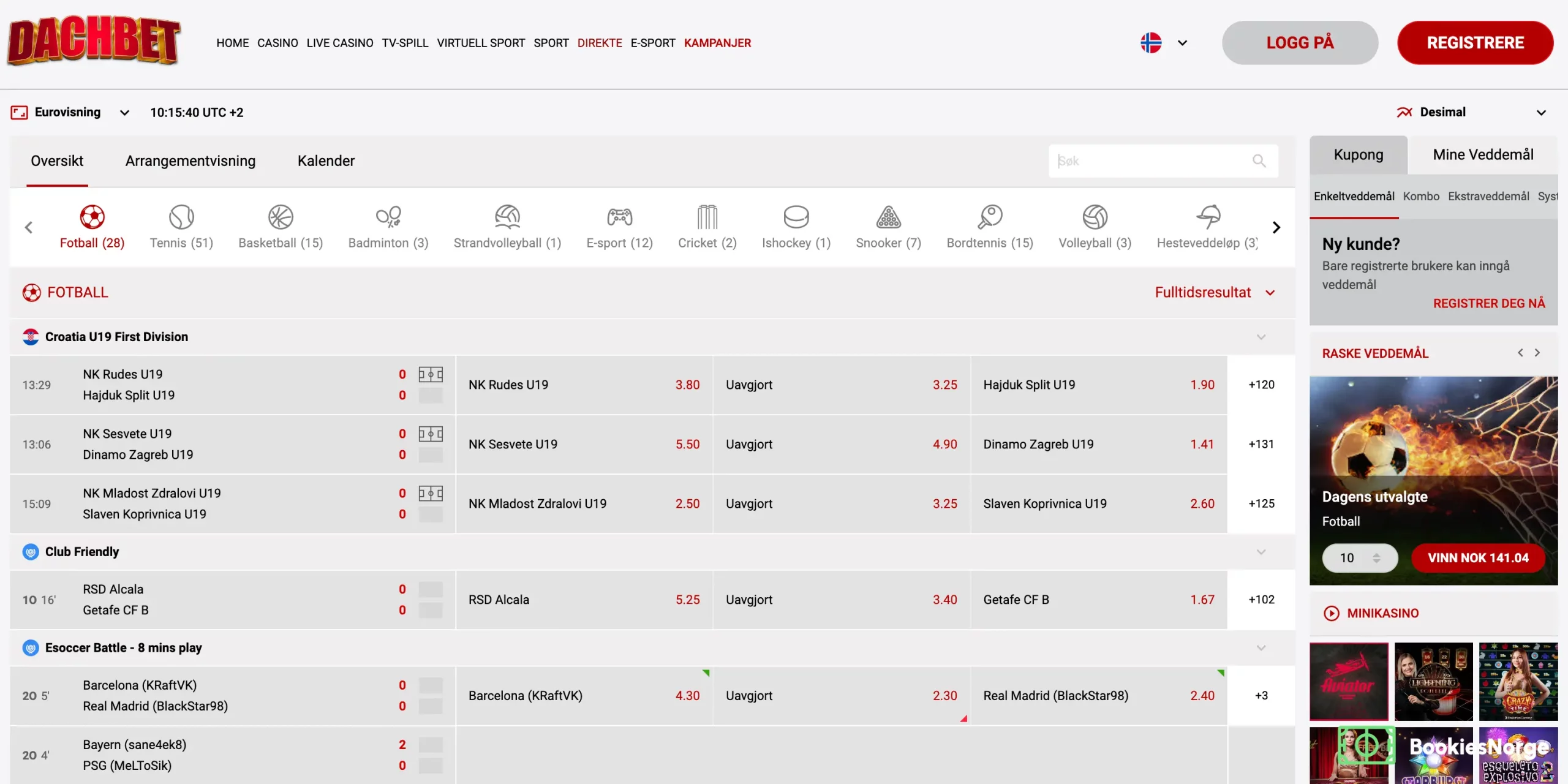Screen dimensions: 1568x784
Task: Click the VINN NOK 141.04 button
Action: pos(1478,558)
